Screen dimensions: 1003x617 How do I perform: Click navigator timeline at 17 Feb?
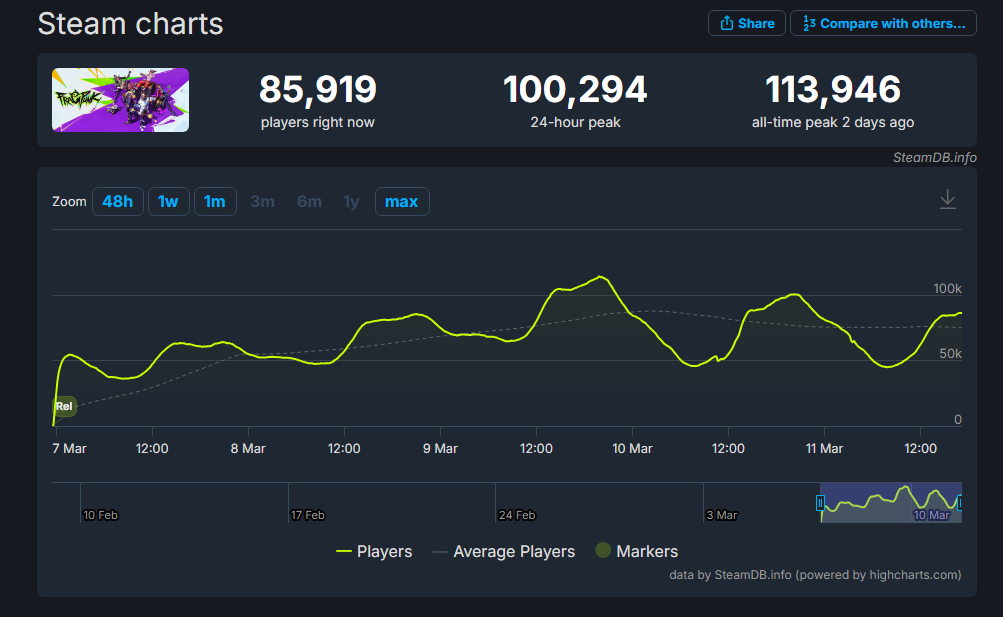[307, 515]
